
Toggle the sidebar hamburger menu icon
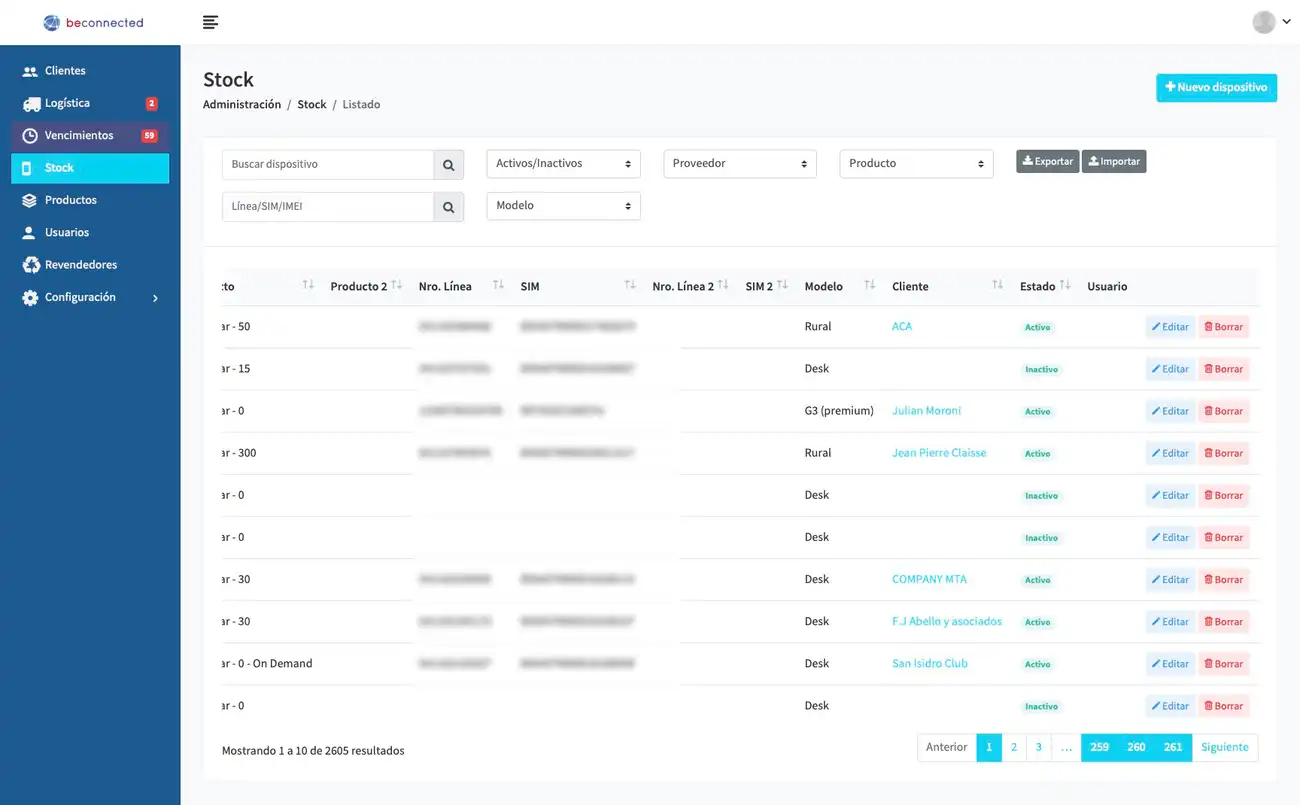tap(210, 22)
